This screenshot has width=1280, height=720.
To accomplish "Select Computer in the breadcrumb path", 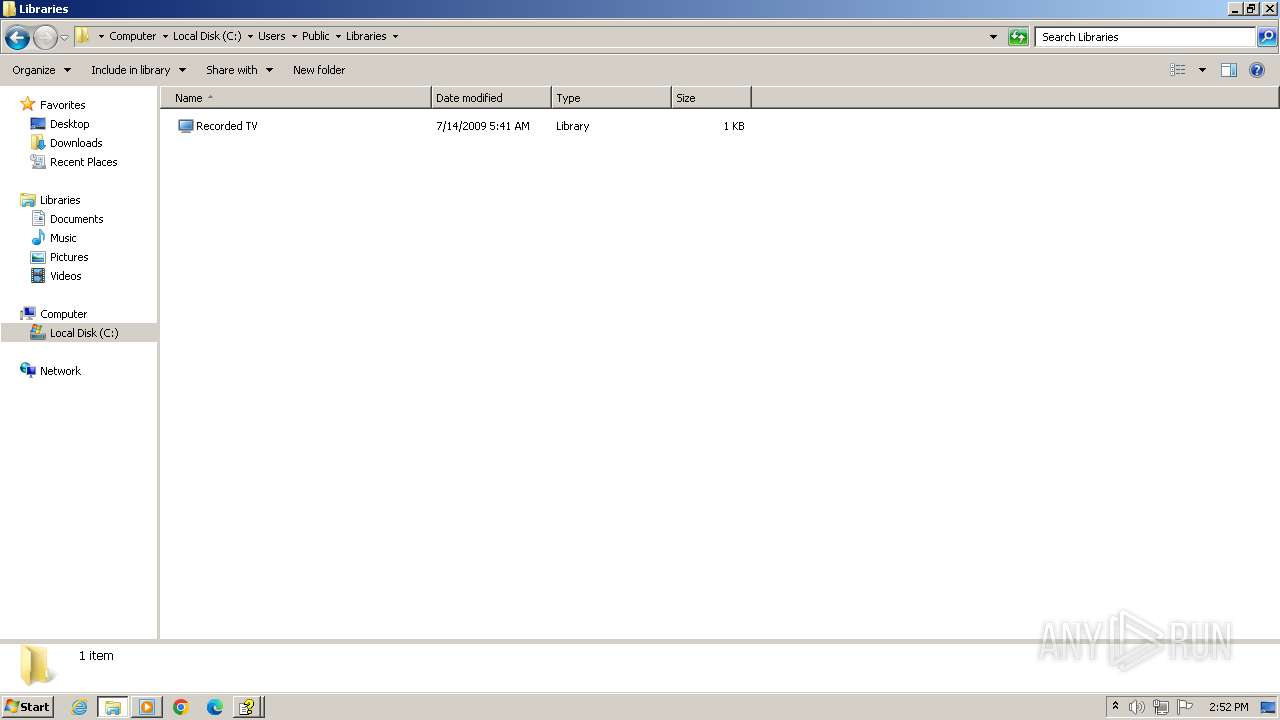I will (132, 36).
